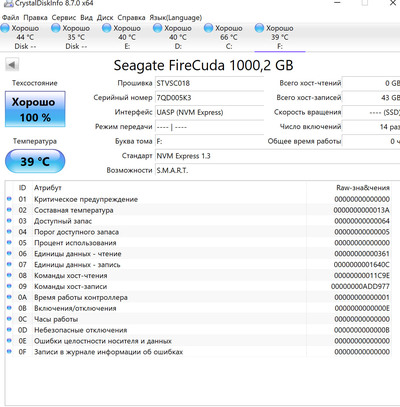The height and width of the screenshot is (407, 400).
Task: Select row Составная температура
Action: (198, 210)
